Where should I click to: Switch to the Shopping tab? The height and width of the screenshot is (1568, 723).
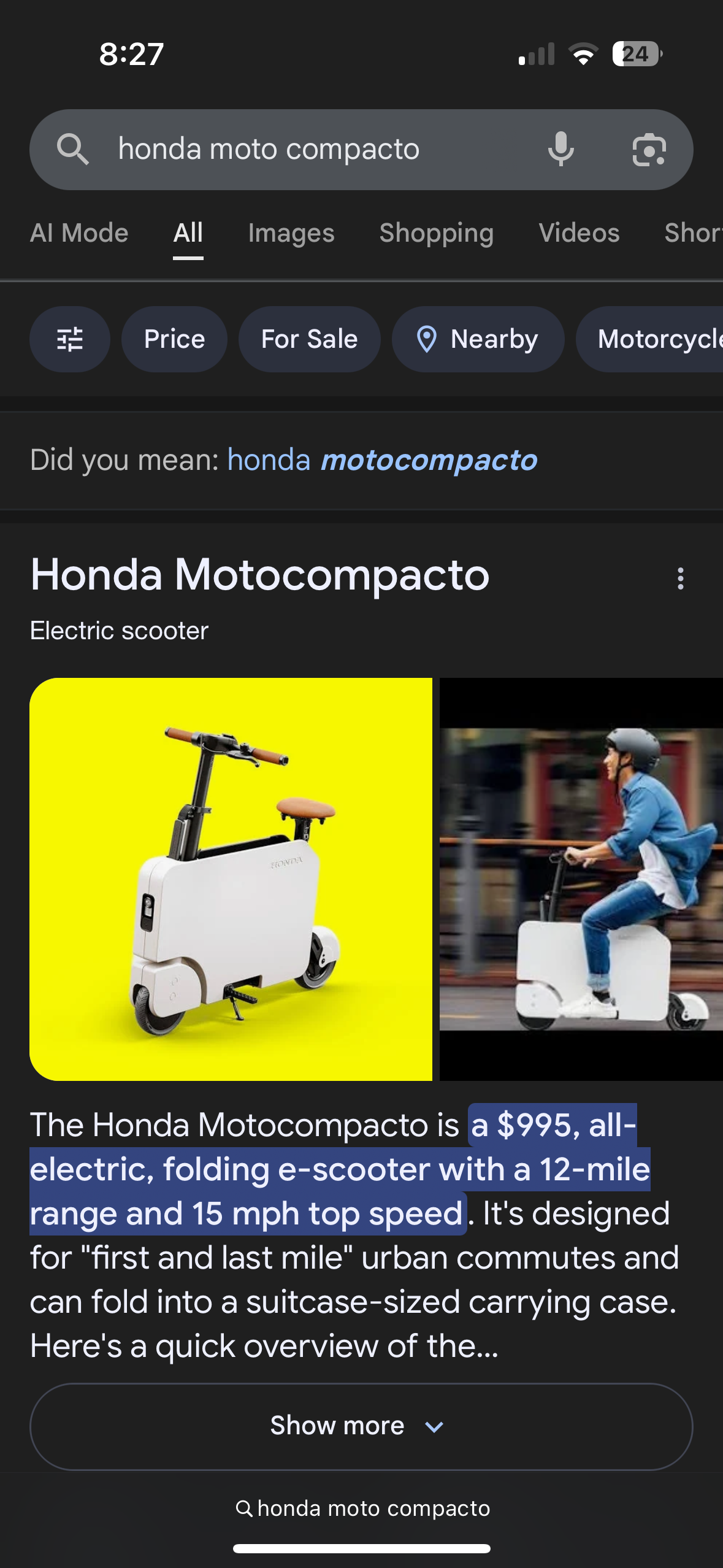[x=437, y=233]
